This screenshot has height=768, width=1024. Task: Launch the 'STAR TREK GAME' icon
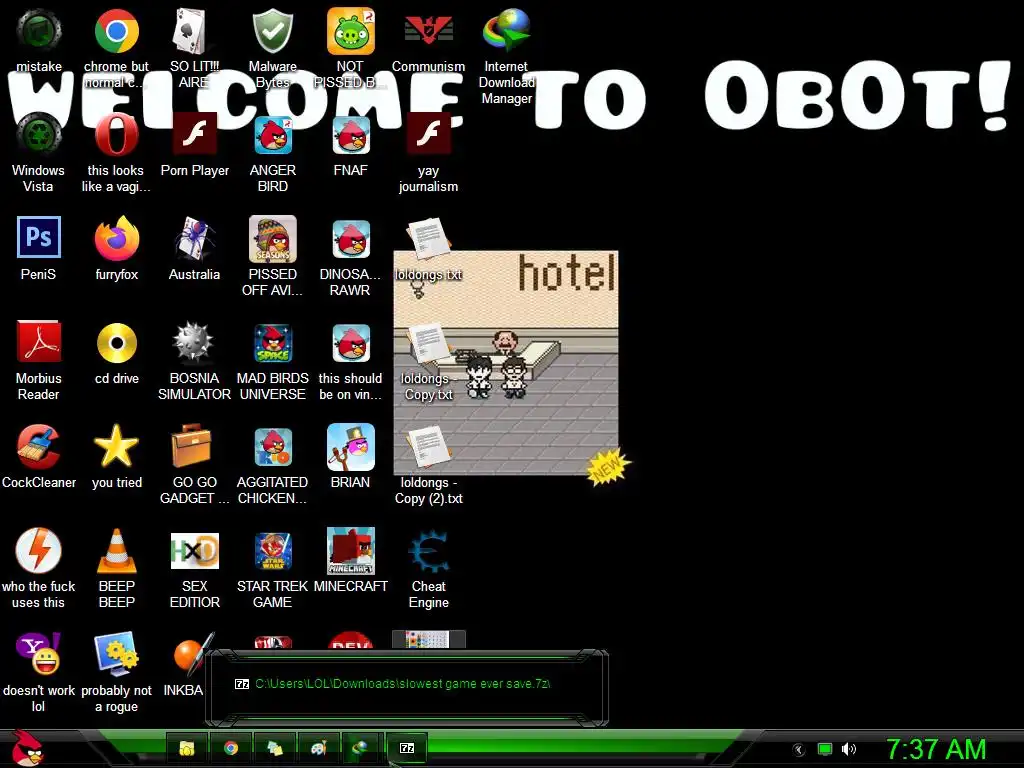[273, 551]
